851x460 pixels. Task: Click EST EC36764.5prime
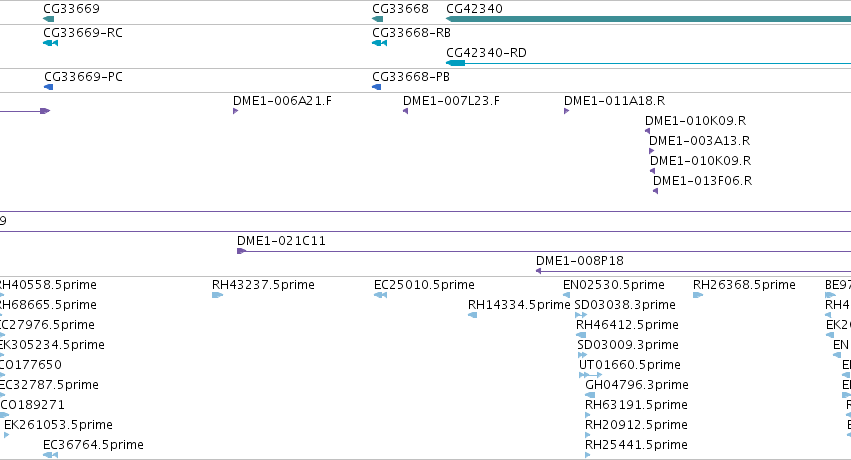tap(93, 445)
